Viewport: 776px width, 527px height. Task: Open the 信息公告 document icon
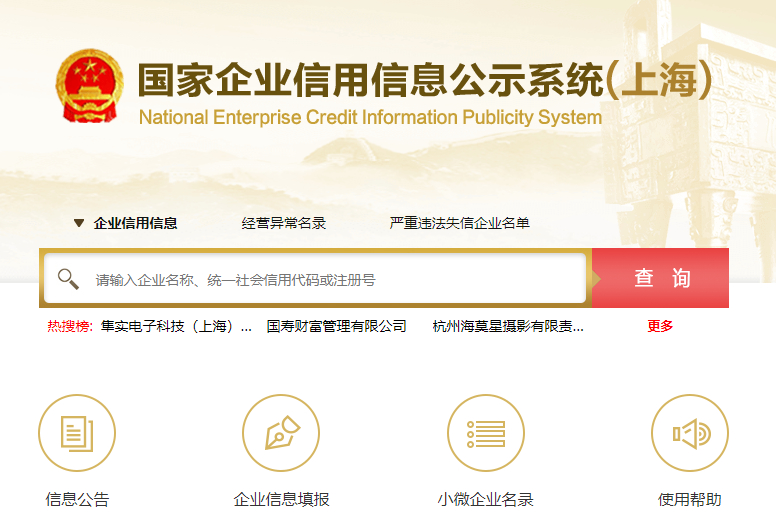pos(77,433)
